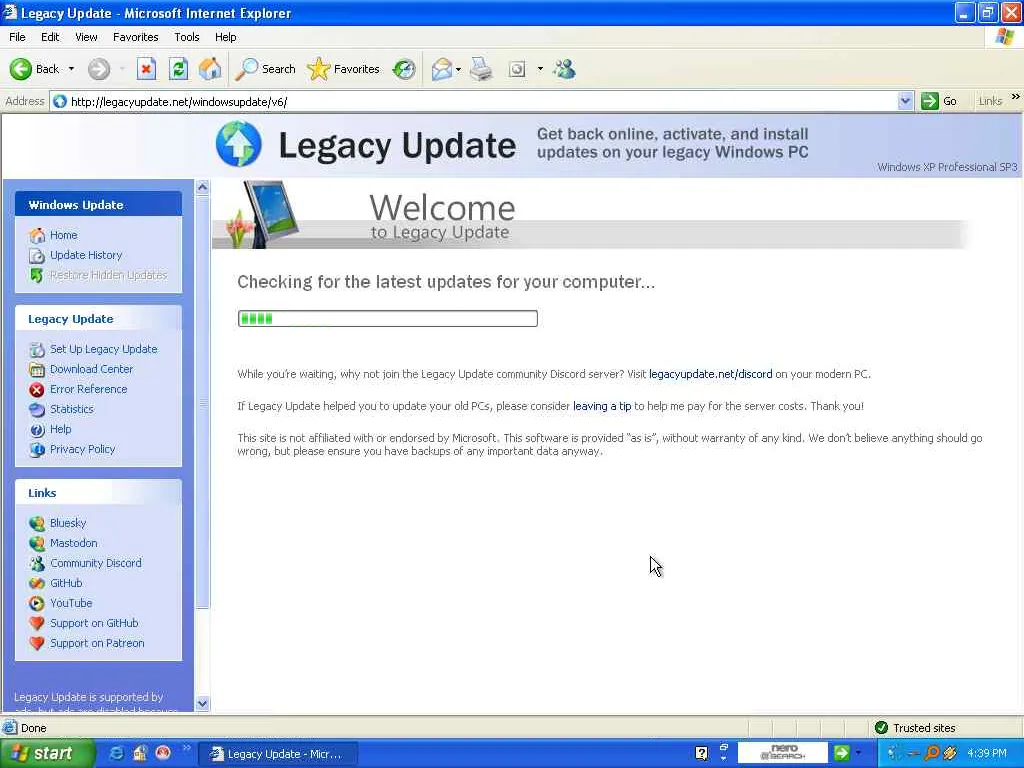
Task: Click the Stop loading icon
Action: [x=146, y=69]
